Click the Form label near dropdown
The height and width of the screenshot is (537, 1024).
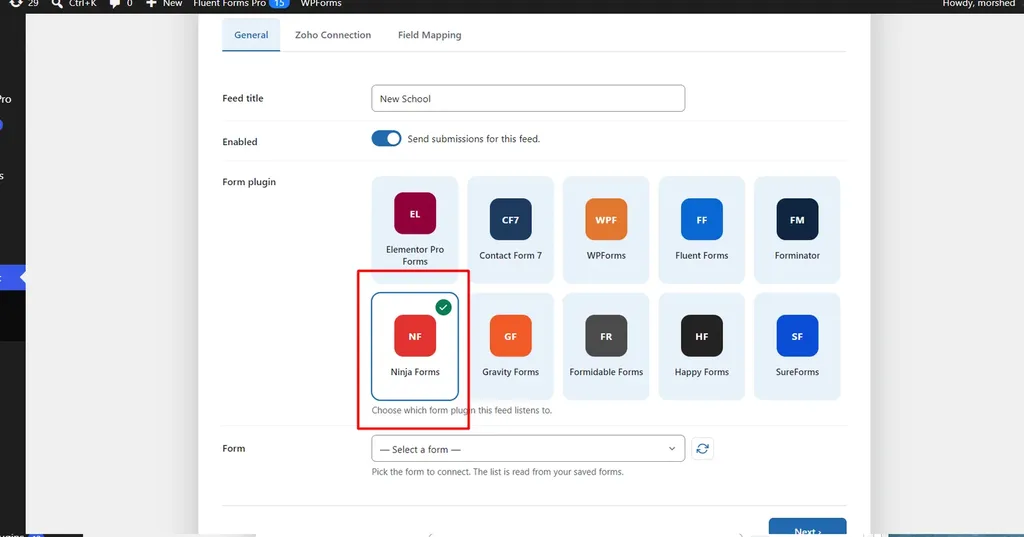coord(233,448)
